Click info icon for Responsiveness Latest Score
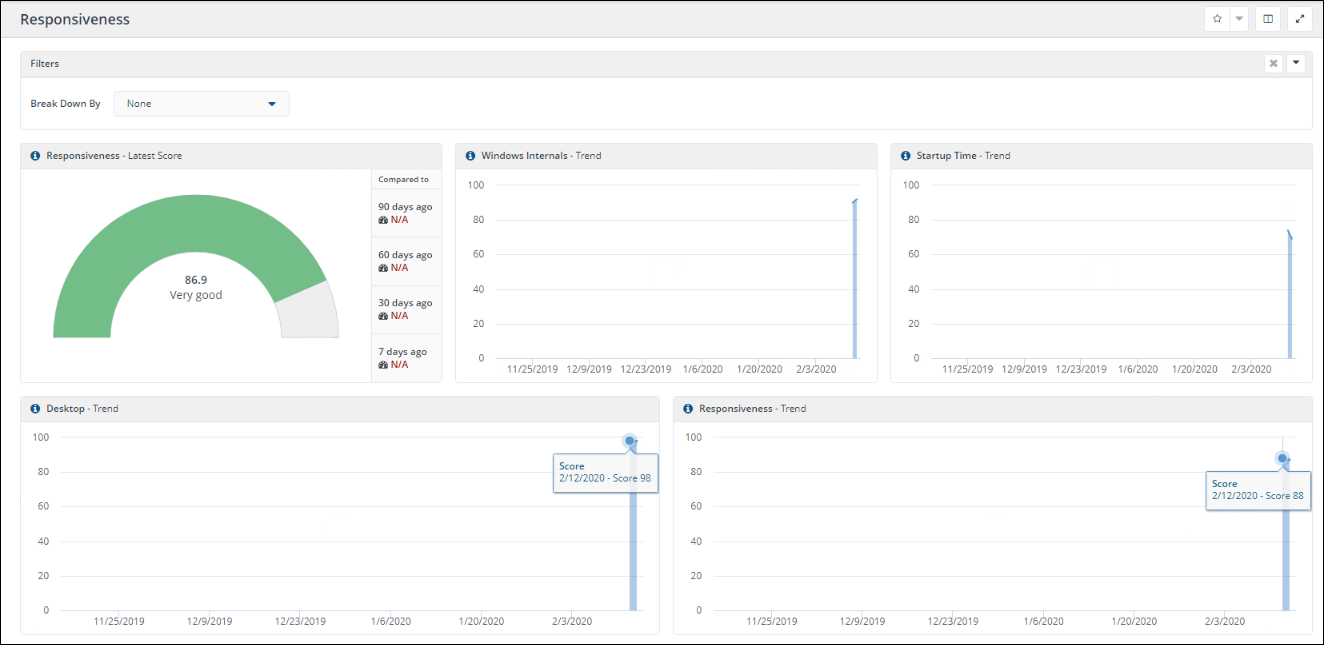Viewport: 1324px width, 645px height. point(35,156)
